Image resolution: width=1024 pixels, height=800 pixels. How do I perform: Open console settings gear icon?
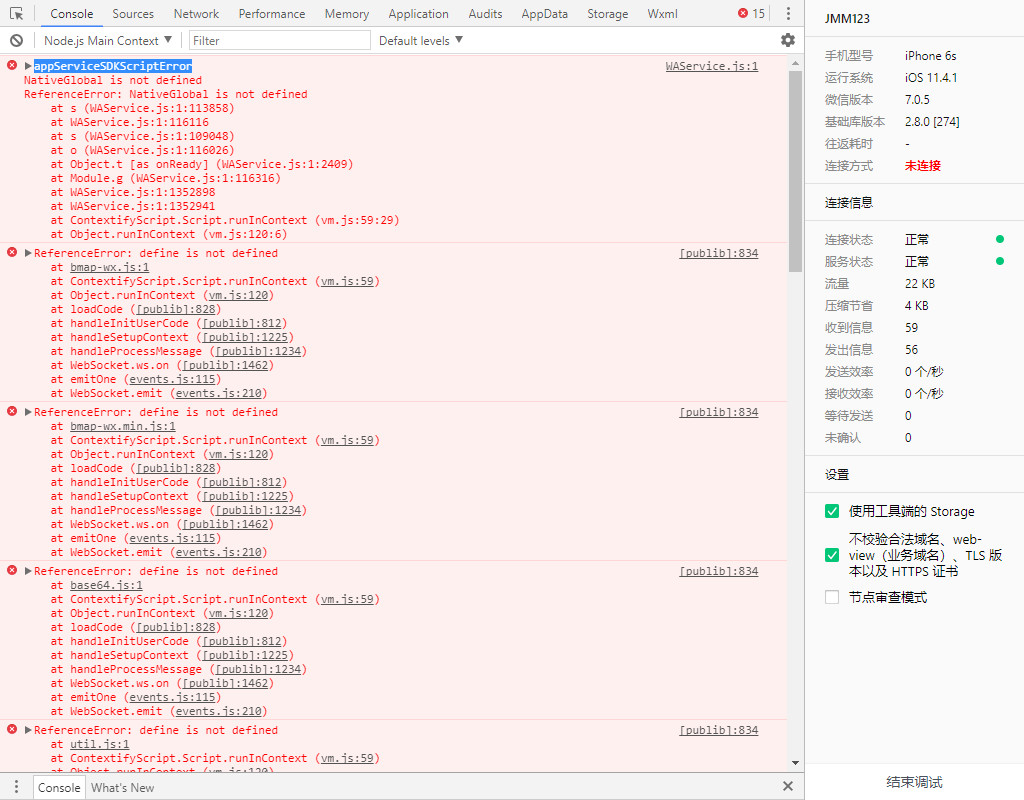click(788, 40)
